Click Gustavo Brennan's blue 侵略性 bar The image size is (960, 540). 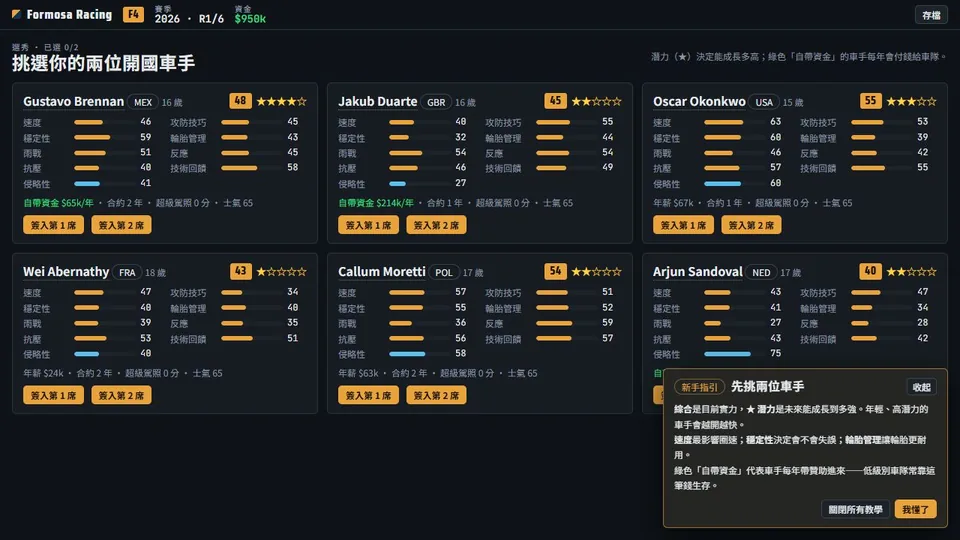[x=87, y=184]
